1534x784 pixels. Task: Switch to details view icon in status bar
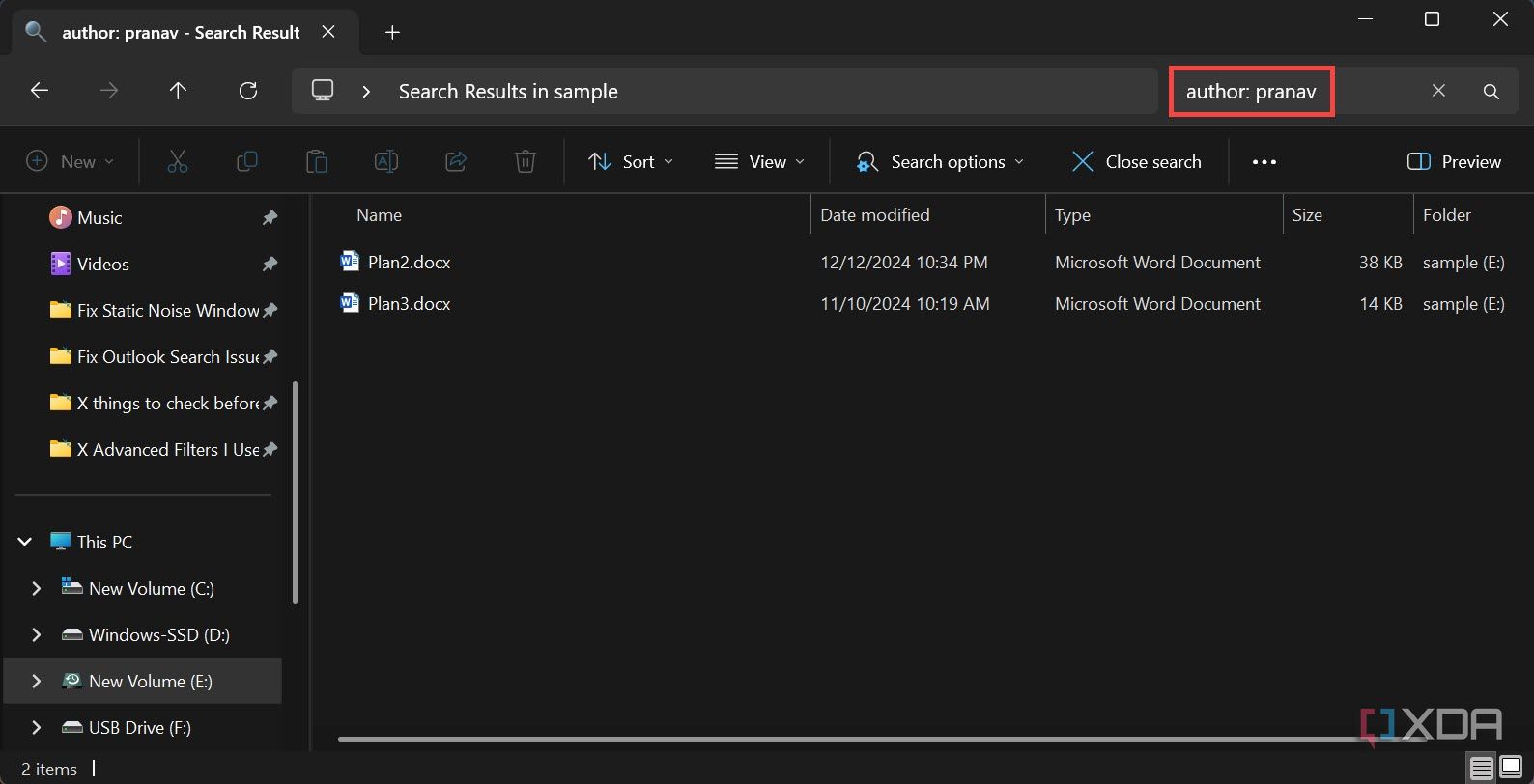[1482, 769]
